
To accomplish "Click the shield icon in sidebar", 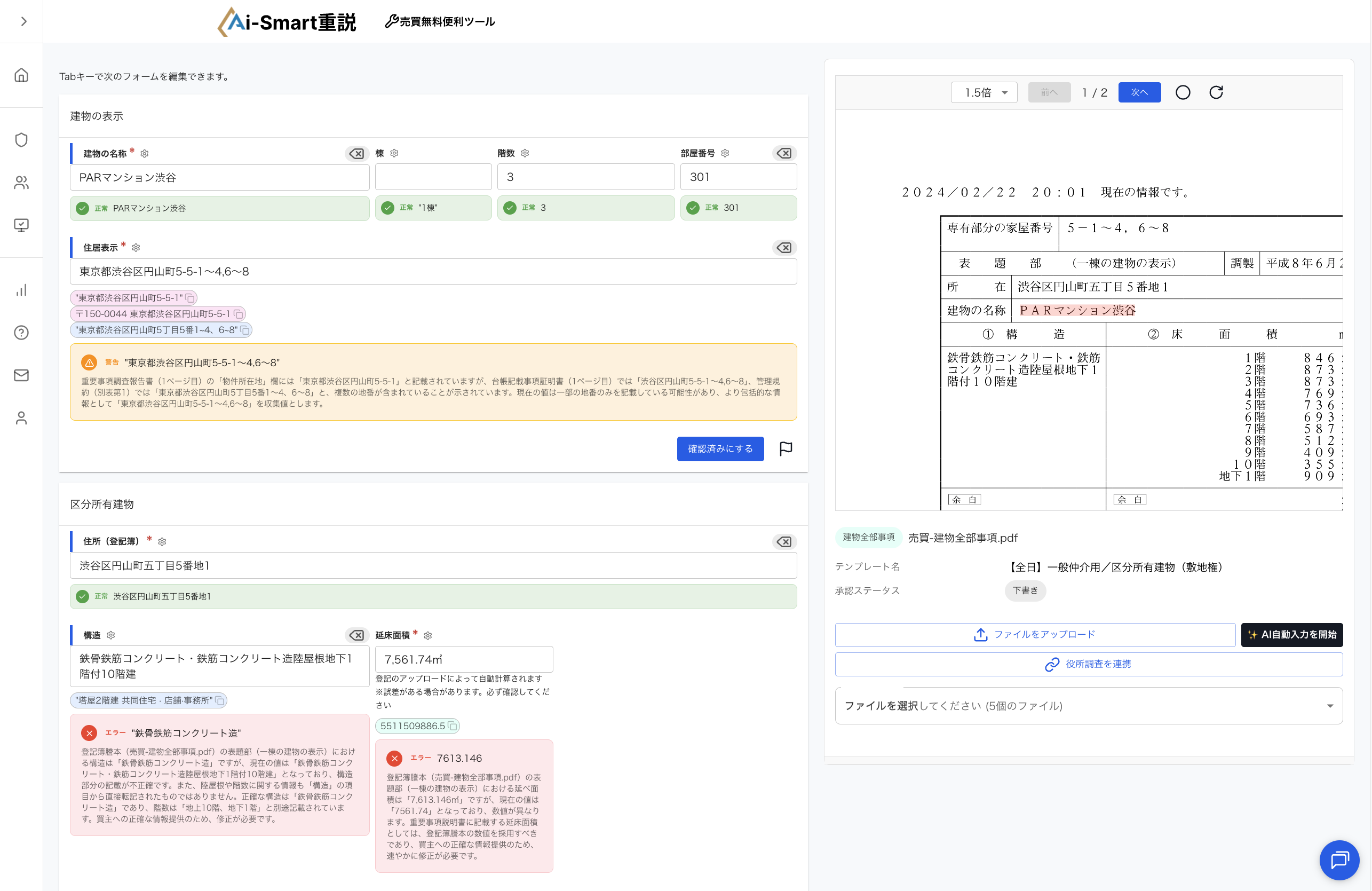I will pos(21,140).
